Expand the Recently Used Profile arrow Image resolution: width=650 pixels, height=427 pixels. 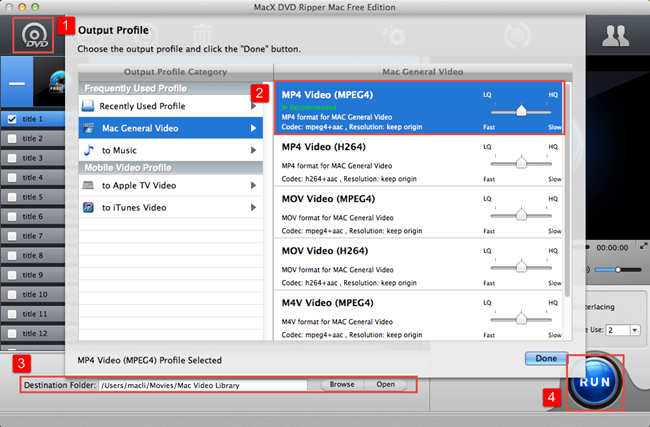coord(253,106)
